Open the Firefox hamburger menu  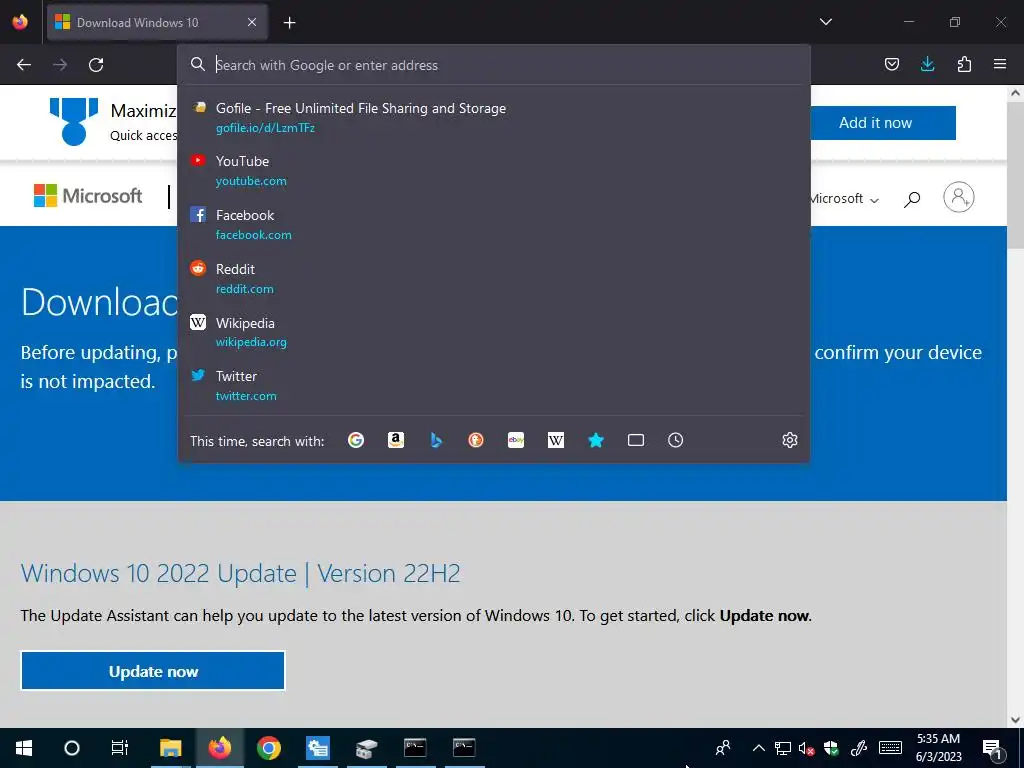tap(1000, 64)
